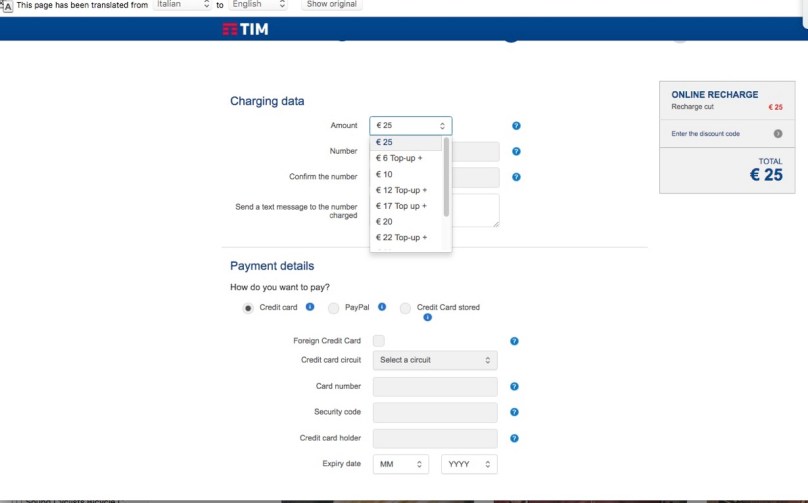Click Show original button
This screenshot has height=503, width=808.
click(x=331, y=5)
